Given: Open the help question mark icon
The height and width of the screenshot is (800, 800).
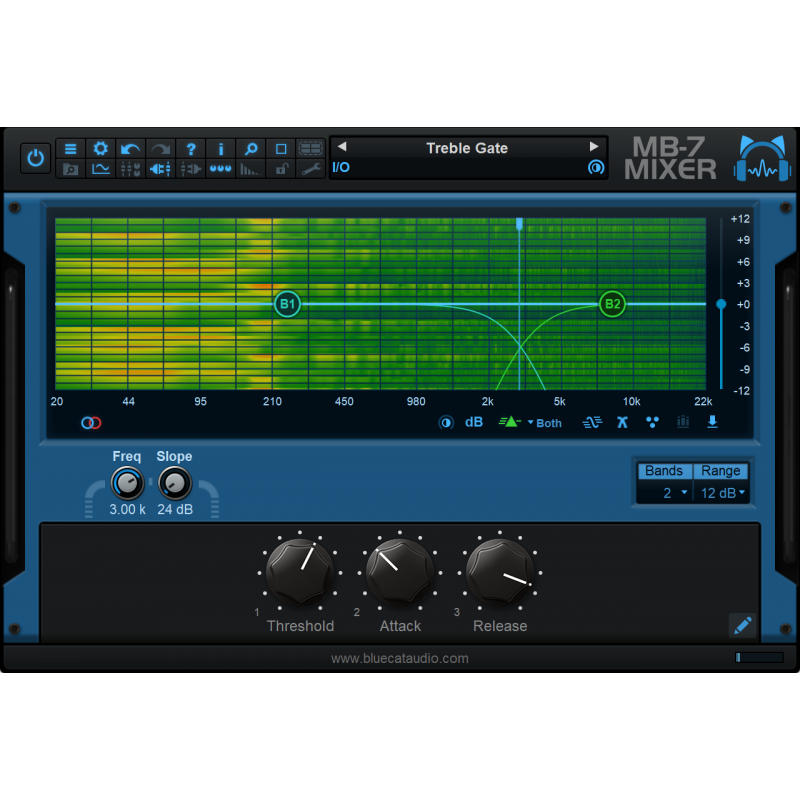Looking at the screenshot, I should coord(190,147).
